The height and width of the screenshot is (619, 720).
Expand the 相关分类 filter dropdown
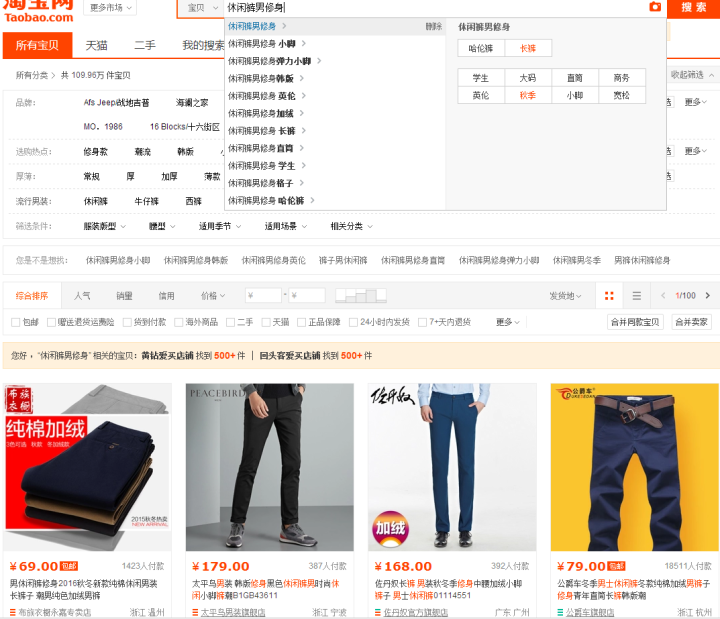pyautogui.click(x=352, y=226)
